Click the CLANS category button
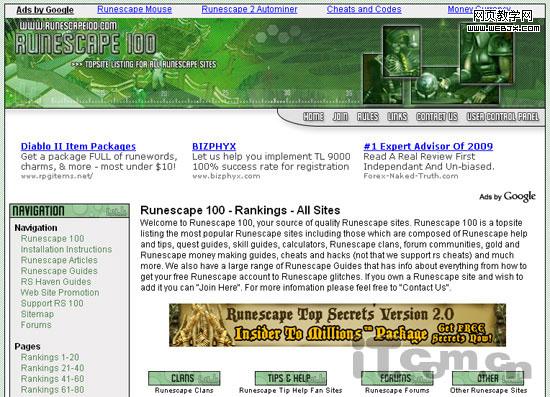Viewport: 550px width, 397px height. 184,378
